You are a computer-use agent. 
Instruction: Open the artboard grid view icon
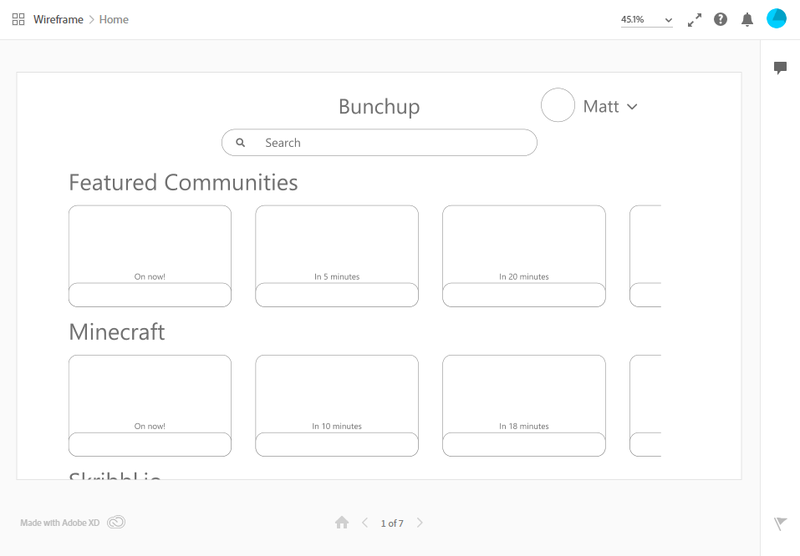18,19
